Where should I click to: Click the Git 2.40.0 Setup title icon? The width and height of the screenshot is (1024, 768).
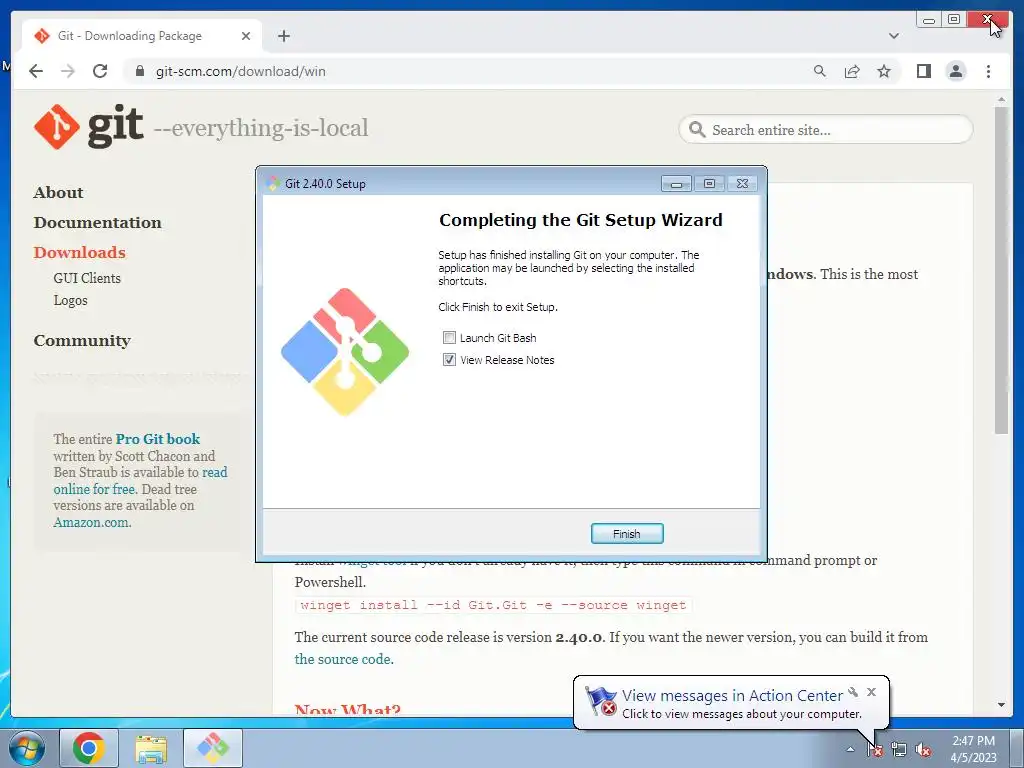coord(273,184)
